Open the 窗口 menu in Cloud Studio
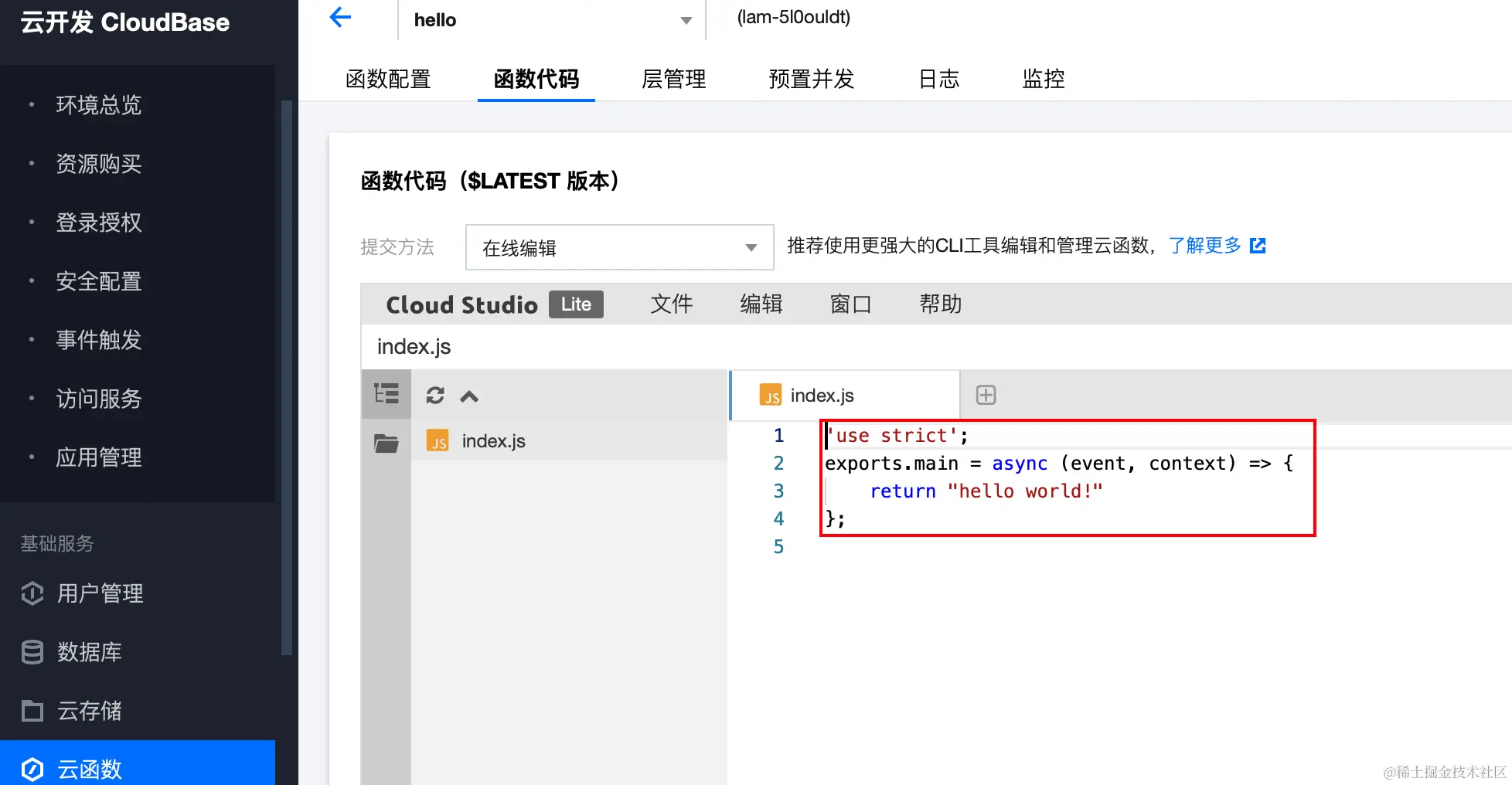The image size is (1512, 785). (x=851, y=304)
